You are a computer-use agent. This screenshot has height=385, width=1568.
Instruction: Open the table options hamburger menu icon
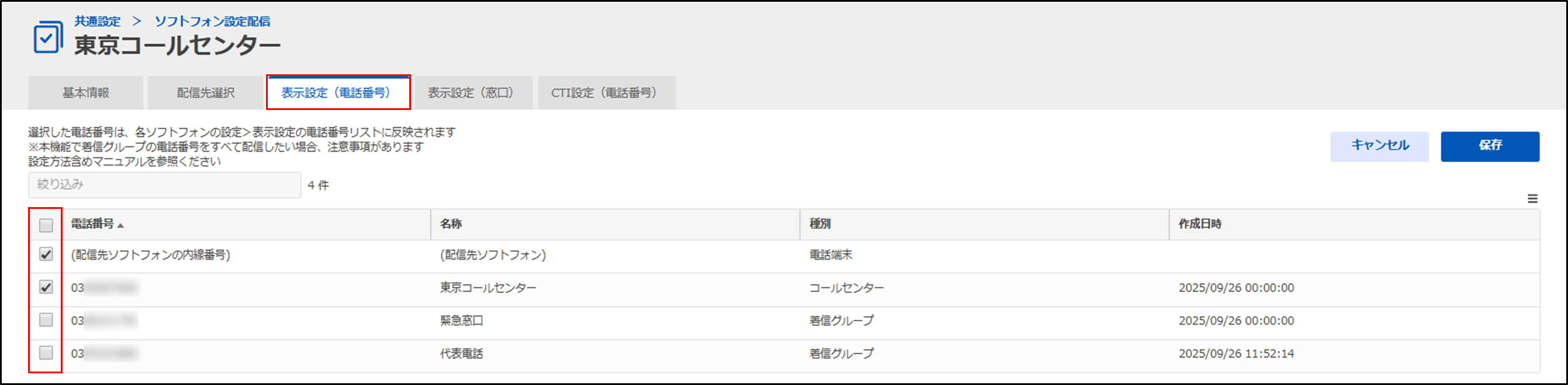click(1533, 198)
